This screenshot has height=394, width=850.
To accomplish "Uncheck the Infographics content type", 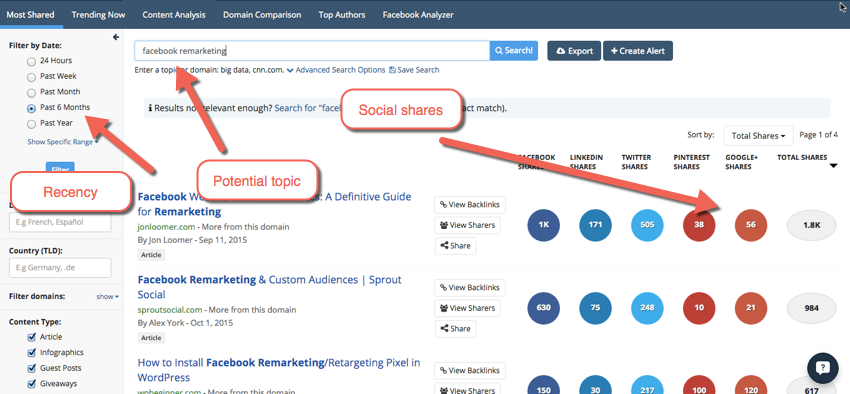I will pyautogui.click(x=31, y=353).
